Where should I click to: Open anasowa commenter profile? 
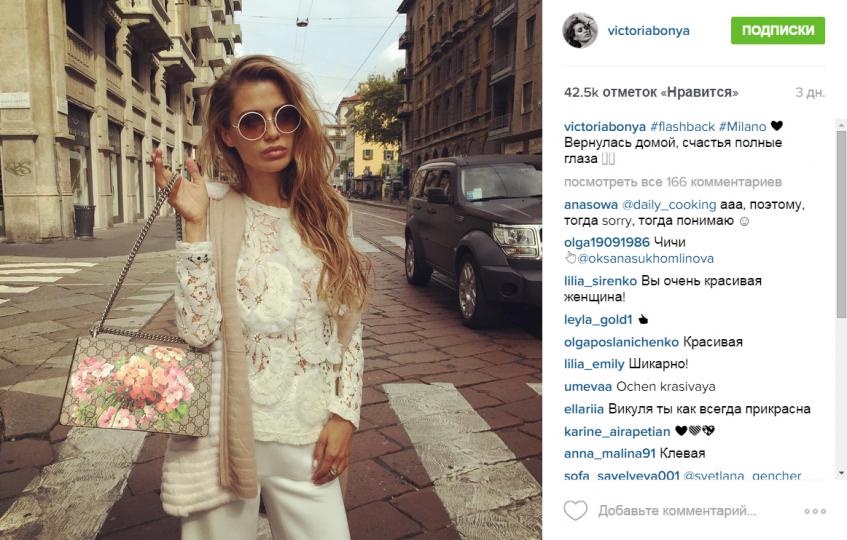(x=590, y=205)
